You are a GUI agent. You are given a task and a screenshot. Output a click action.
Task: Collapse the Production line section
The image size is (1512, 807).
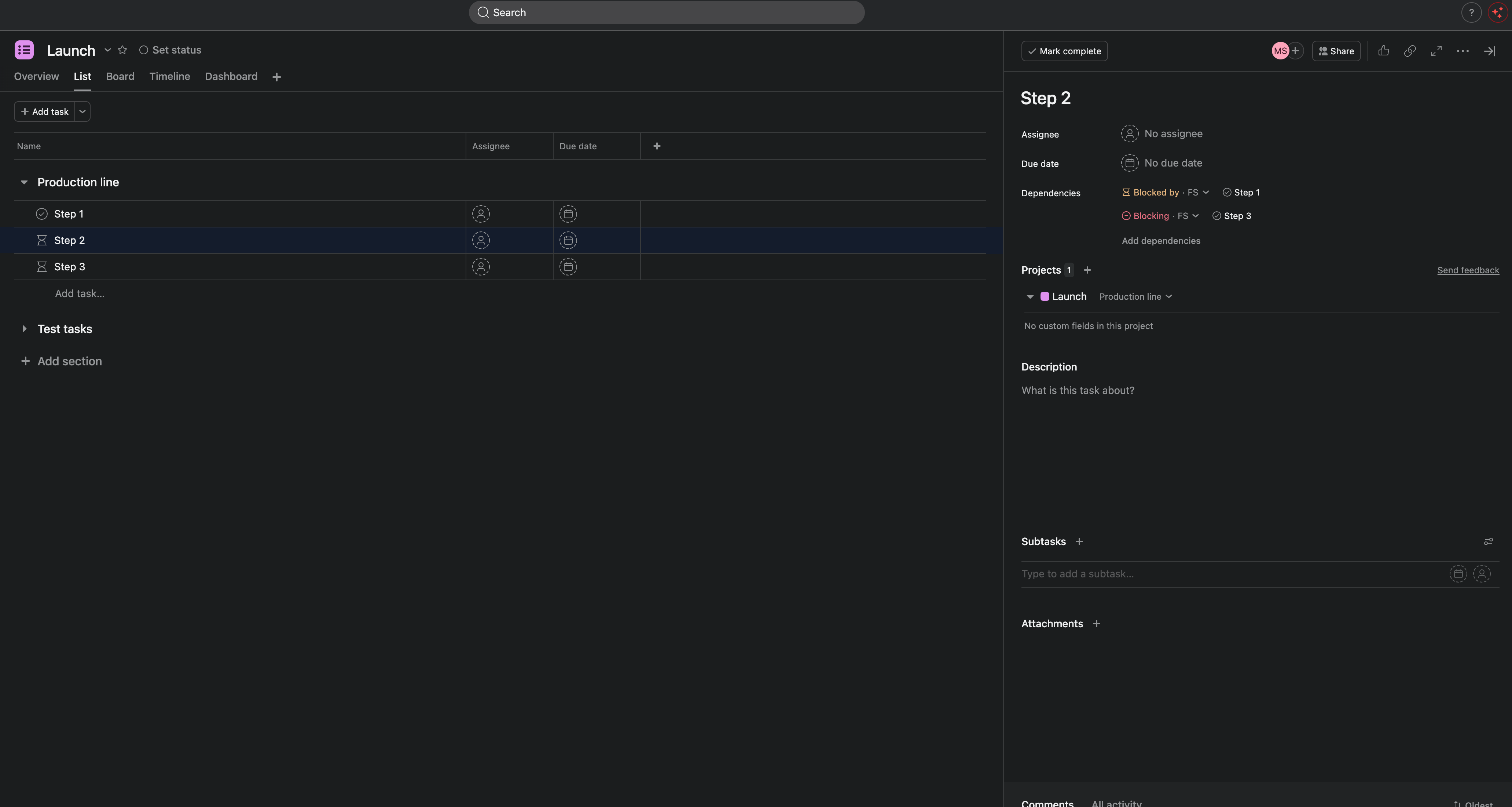[24, 182]
